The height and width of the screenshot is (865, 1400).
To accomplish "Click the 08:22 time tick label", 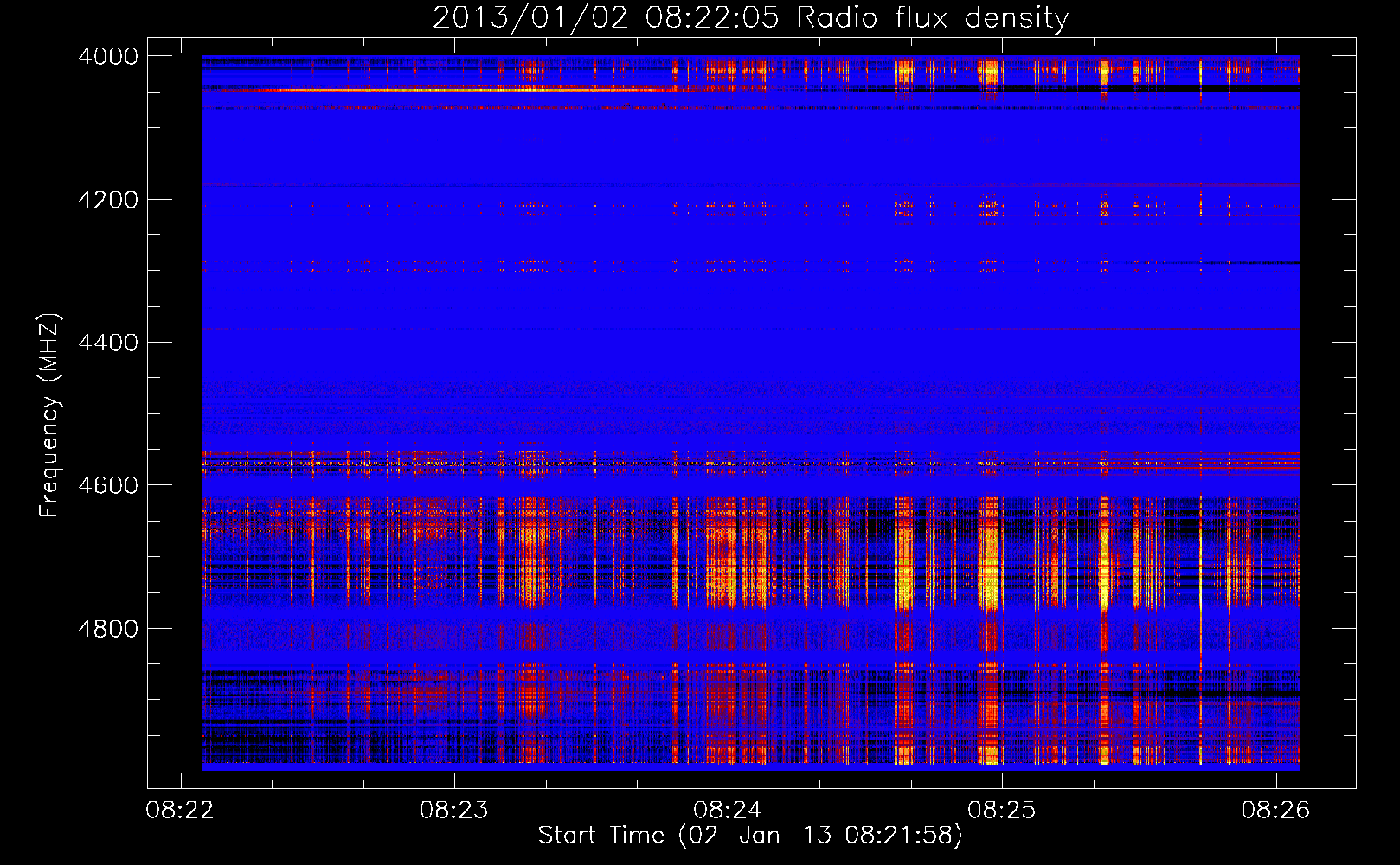I will tap(180, 811).
